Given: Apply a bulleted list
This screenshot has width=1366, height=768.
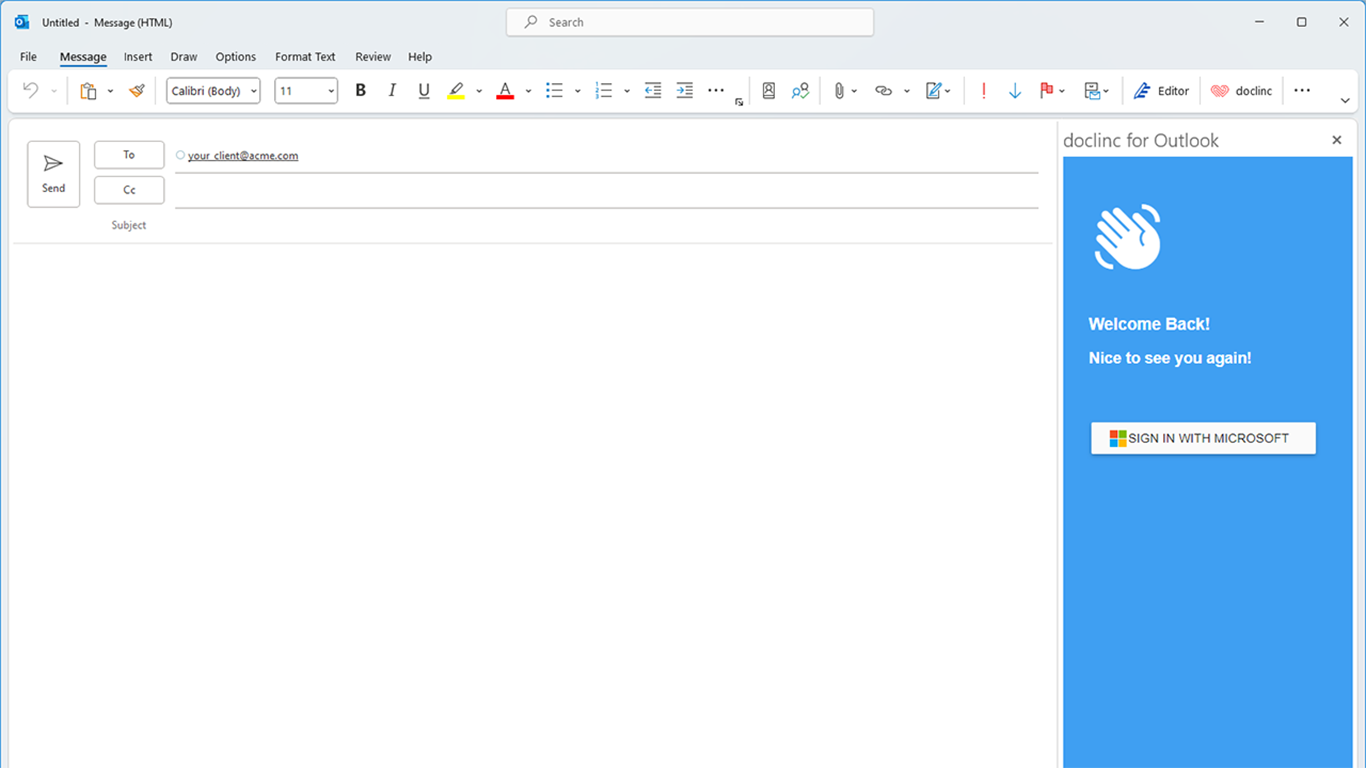Looking at the screenshot, I should pos(554,91).
